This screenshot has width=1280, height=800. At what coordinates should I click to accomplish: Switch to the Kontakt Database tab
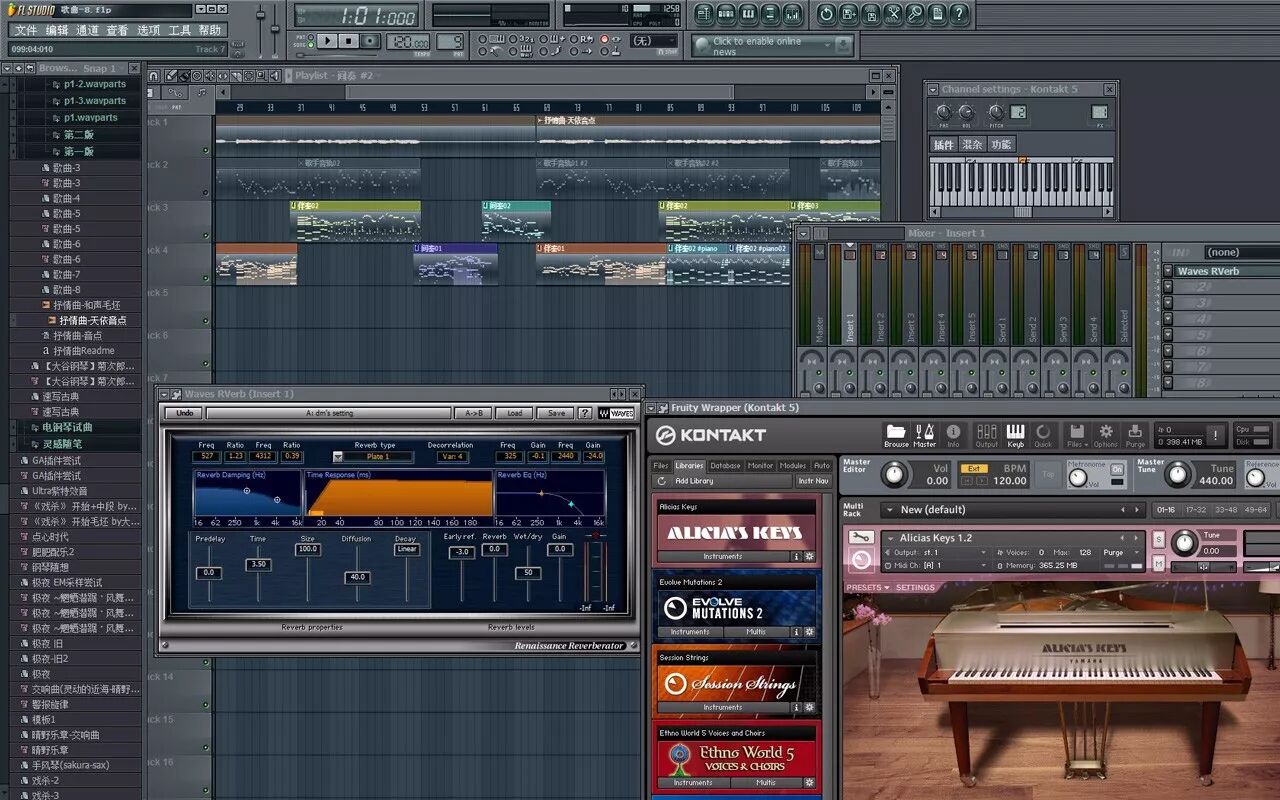725,465
